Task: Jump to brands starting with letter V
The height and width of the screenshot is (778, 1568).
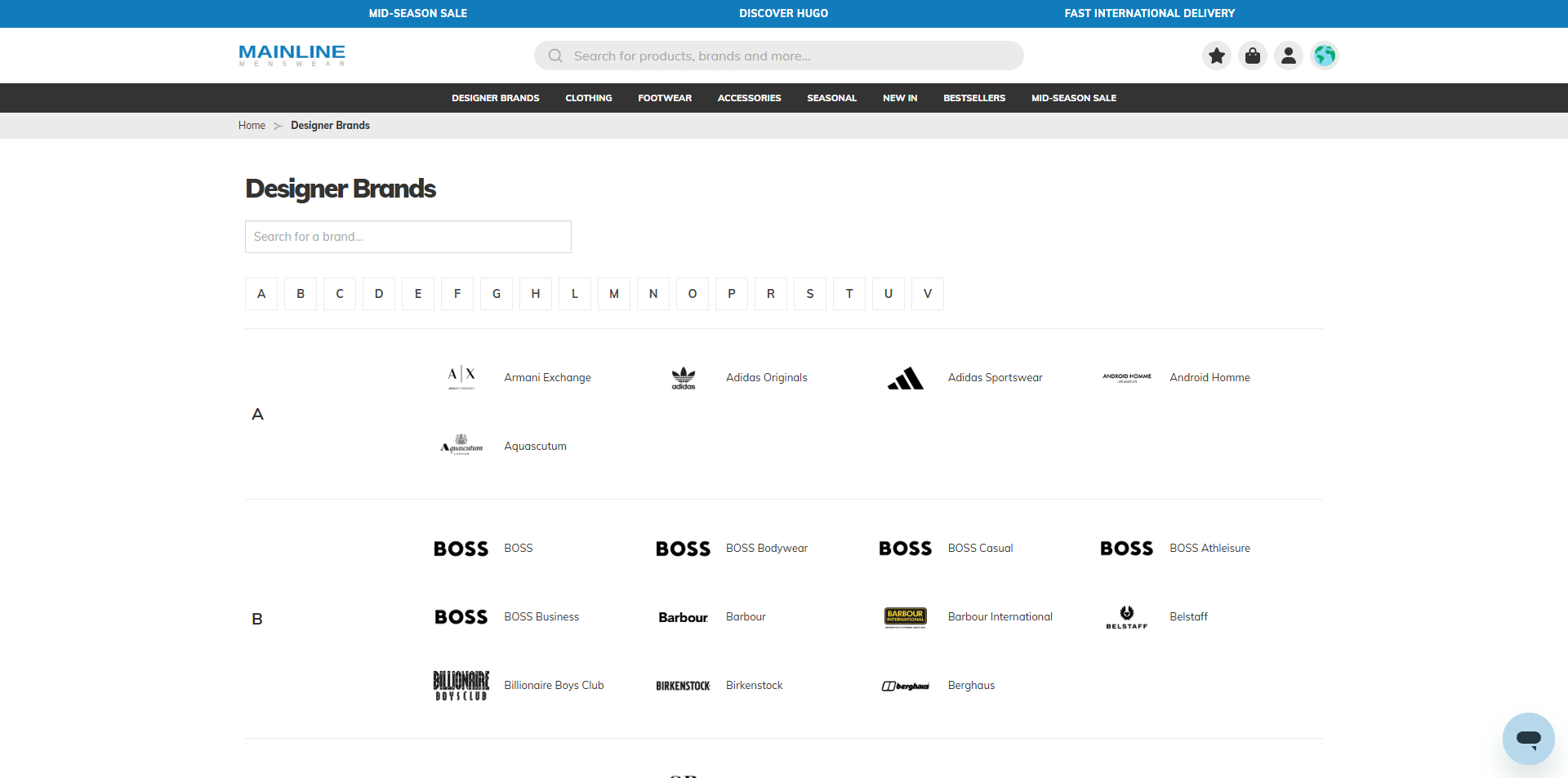Action: pos(928,294)
